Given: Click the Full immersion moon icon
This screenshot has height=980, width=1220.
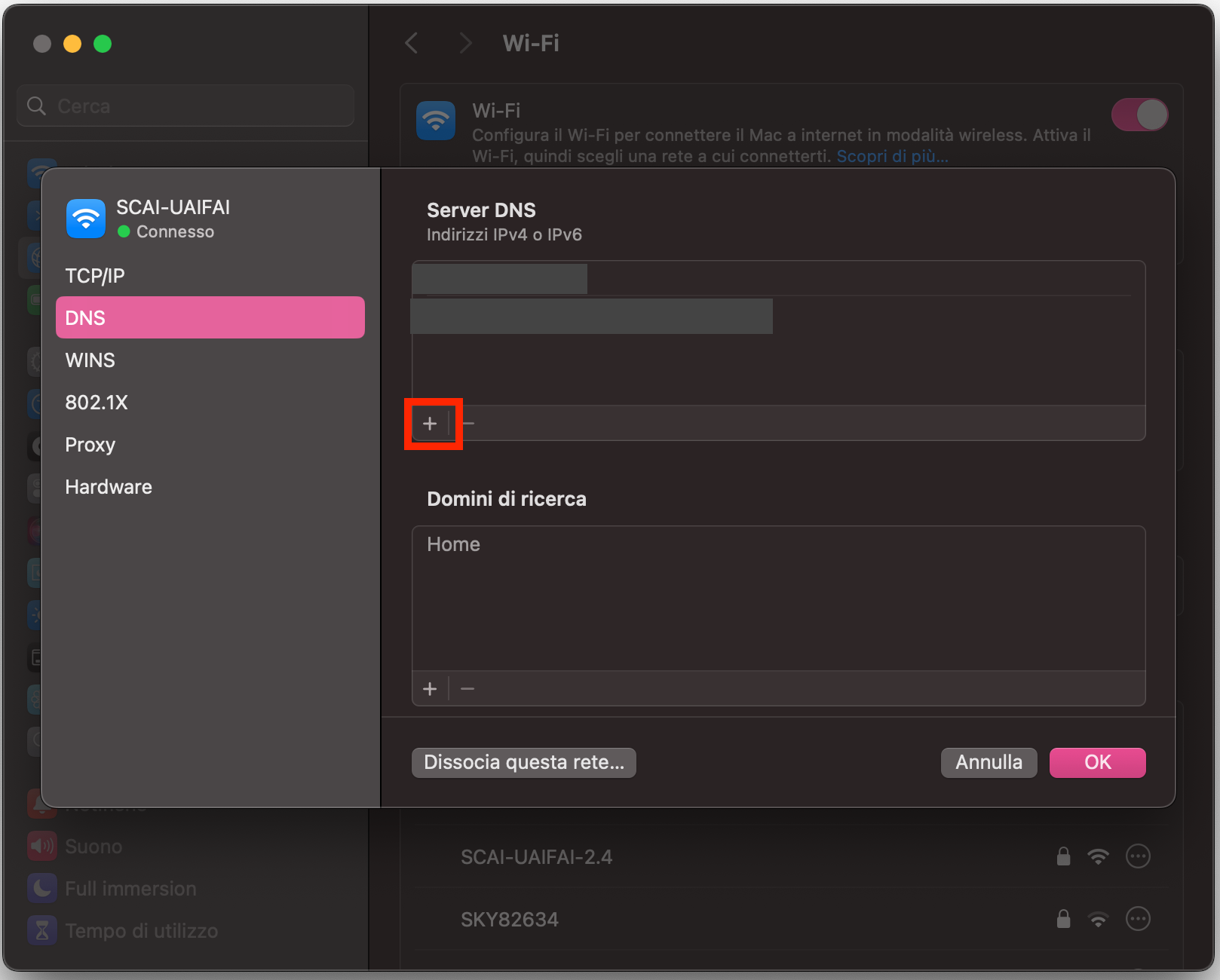Looking at the screenshot, I should tap(41, 888).
